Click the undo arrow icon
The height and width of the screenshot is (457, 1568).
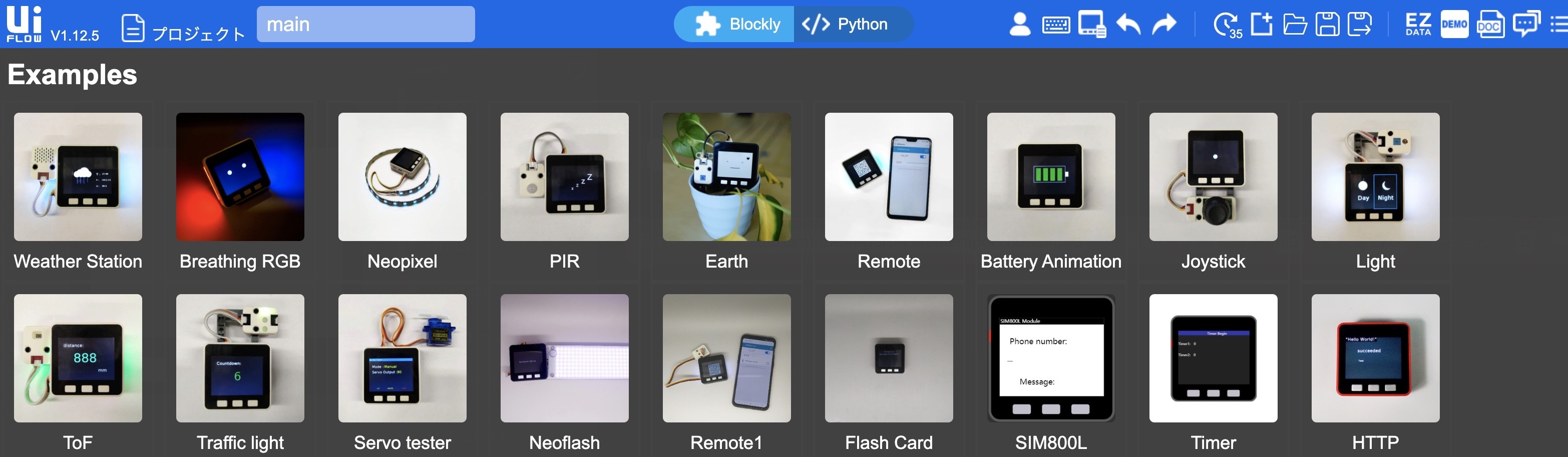click(1128, 25)
